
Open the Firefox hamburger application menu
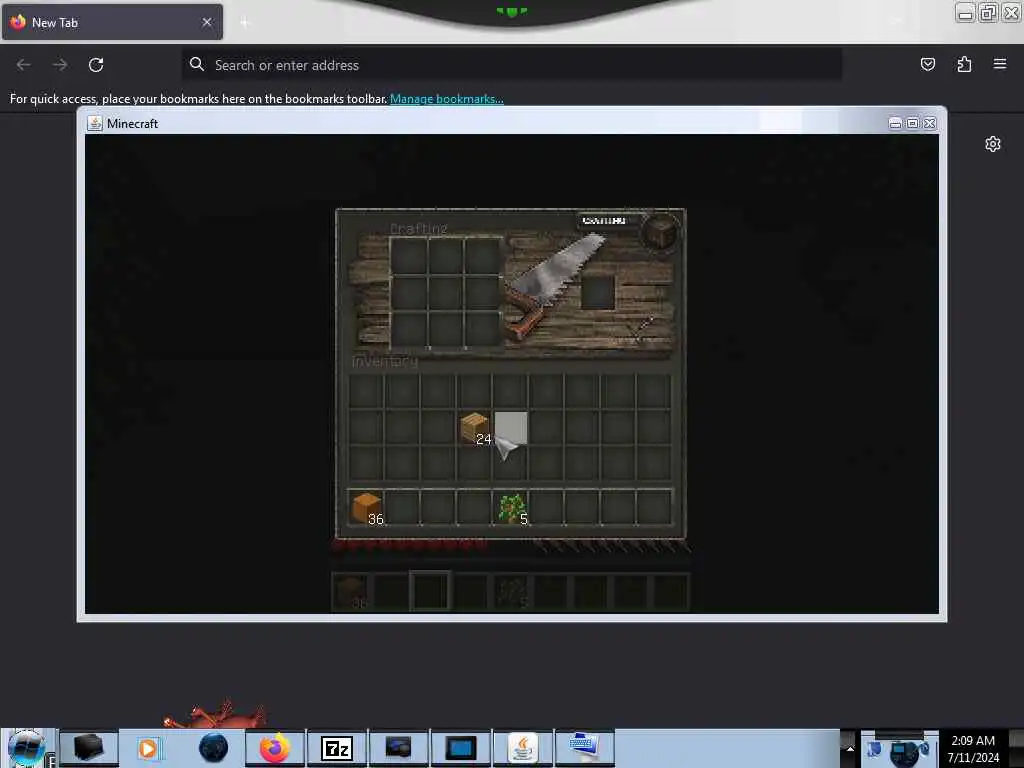tap(1000, 64)
